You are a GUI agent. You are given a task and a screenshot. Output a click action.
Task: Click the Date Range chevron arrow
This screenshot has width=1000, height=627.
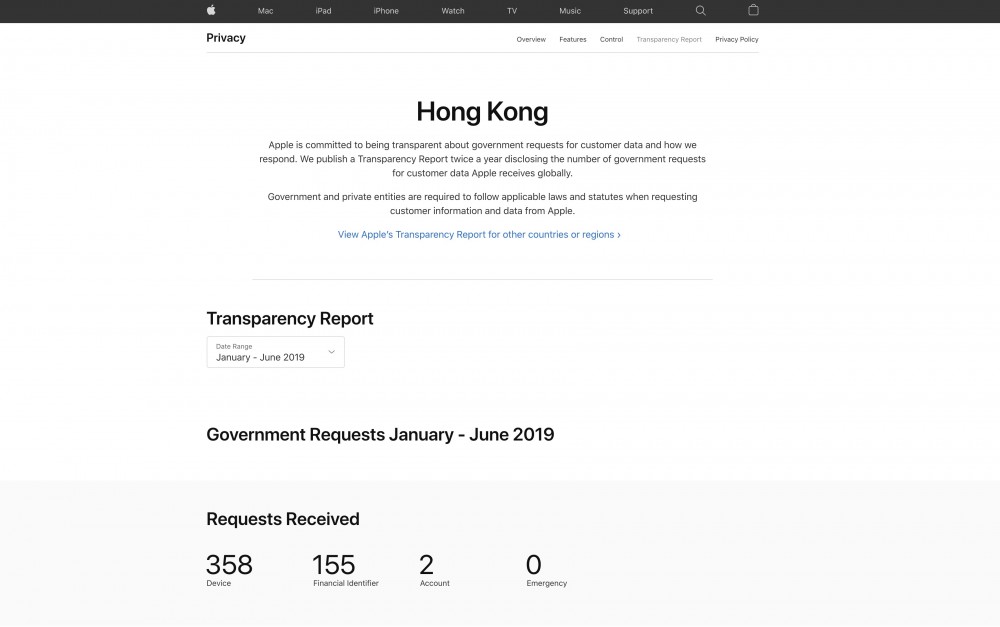click(331, 352)
